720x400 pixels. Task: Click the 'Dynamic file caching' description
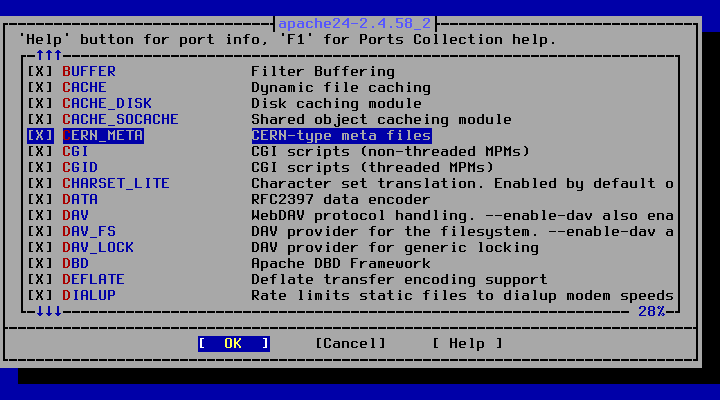coord(341,88)
